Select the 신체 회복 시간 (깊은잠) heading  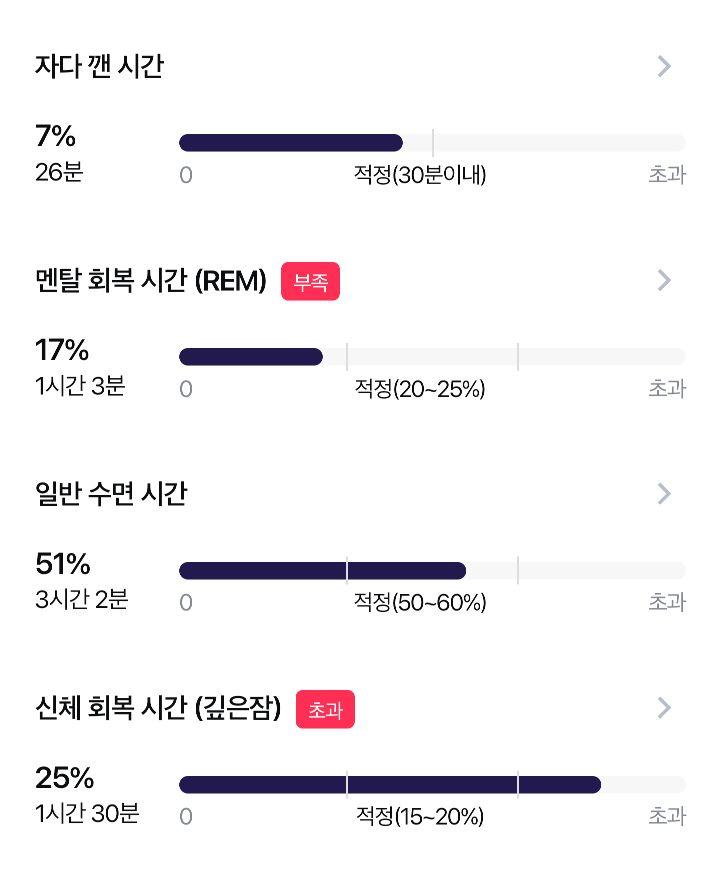point(158,707)
